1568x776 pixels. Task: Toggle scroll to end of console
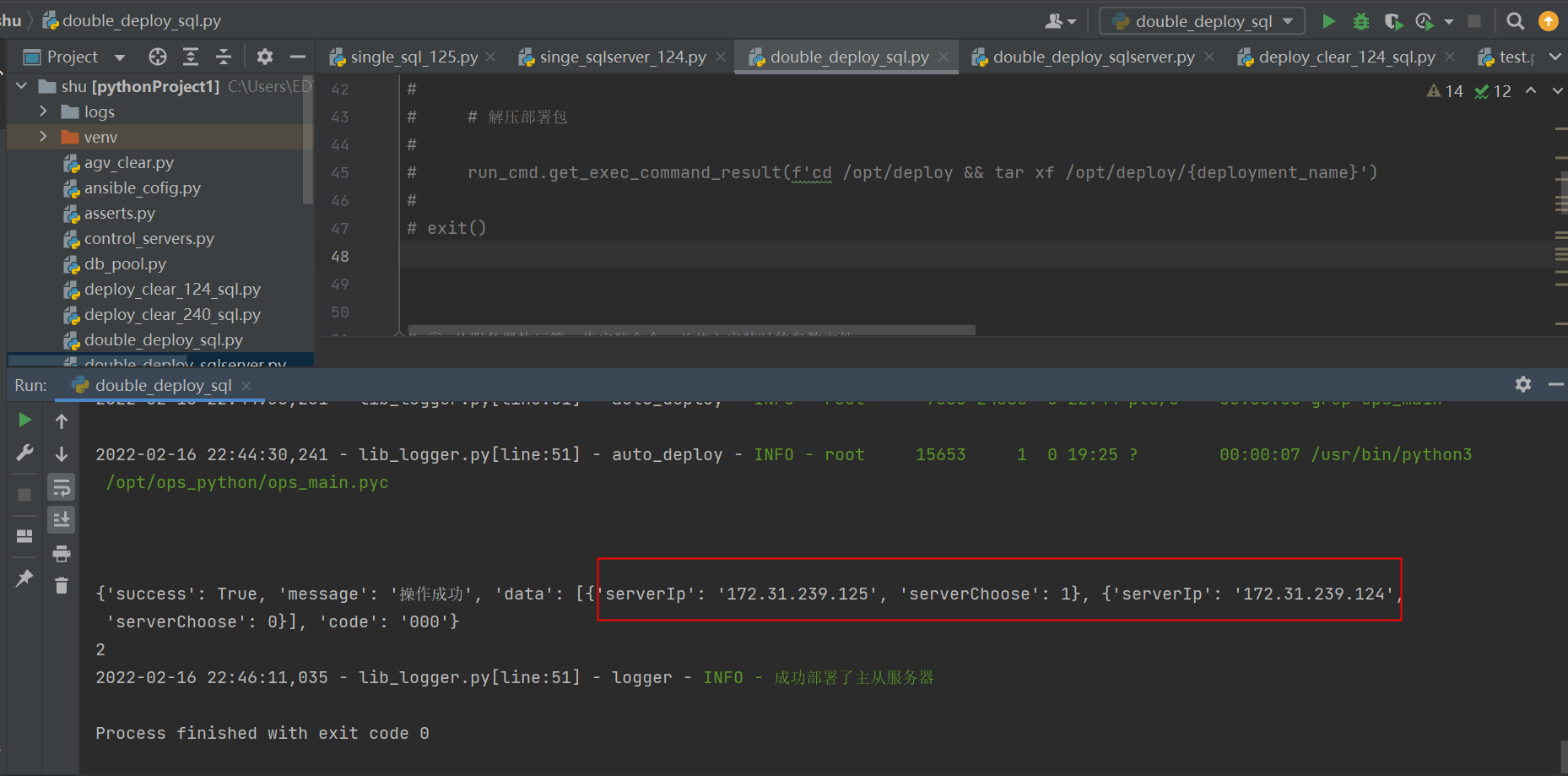pos(62,519)
